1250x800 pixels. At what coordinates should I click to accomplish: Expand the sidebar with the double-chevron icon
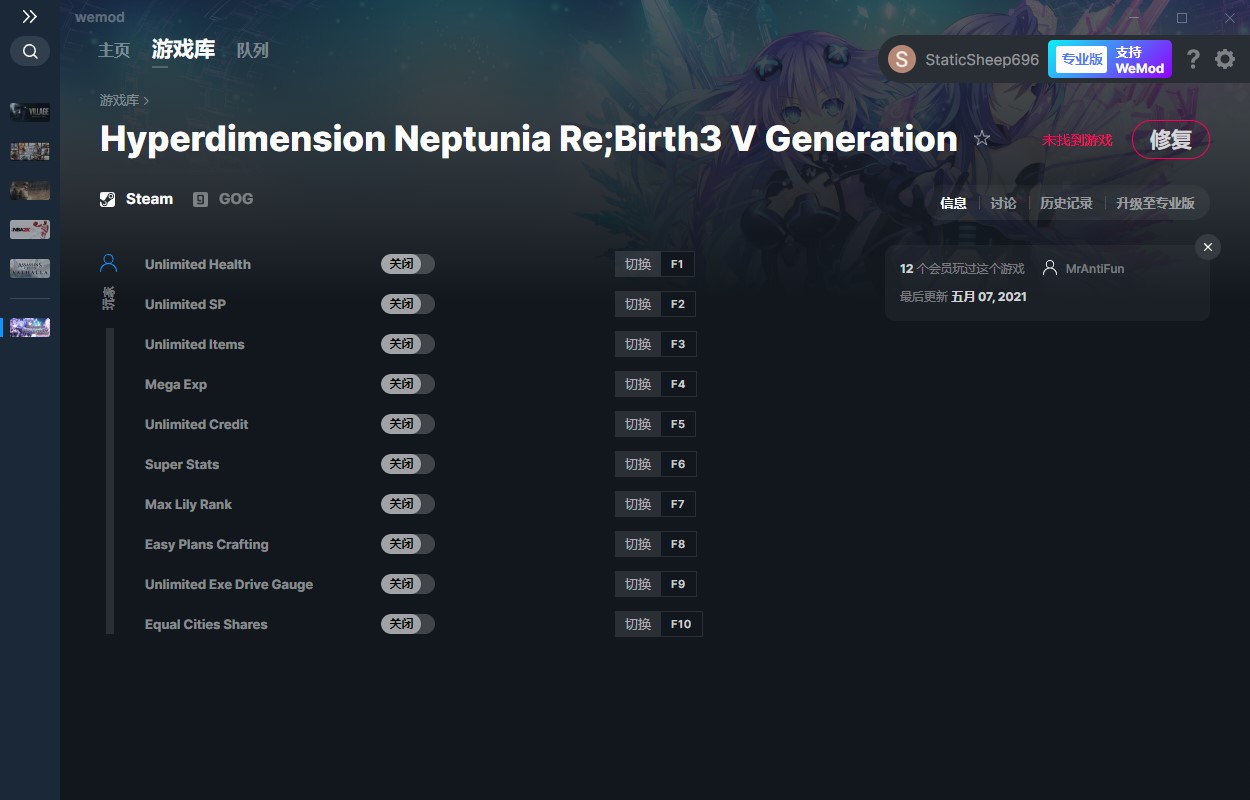(x=30, y=17)
